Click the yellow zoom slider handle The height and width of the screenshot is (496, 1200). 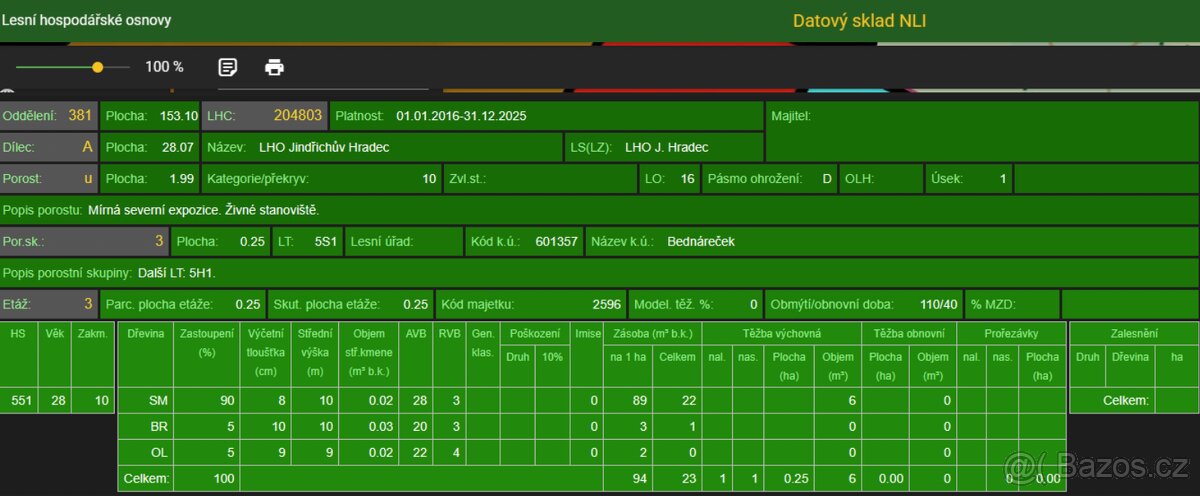point(97,67)
